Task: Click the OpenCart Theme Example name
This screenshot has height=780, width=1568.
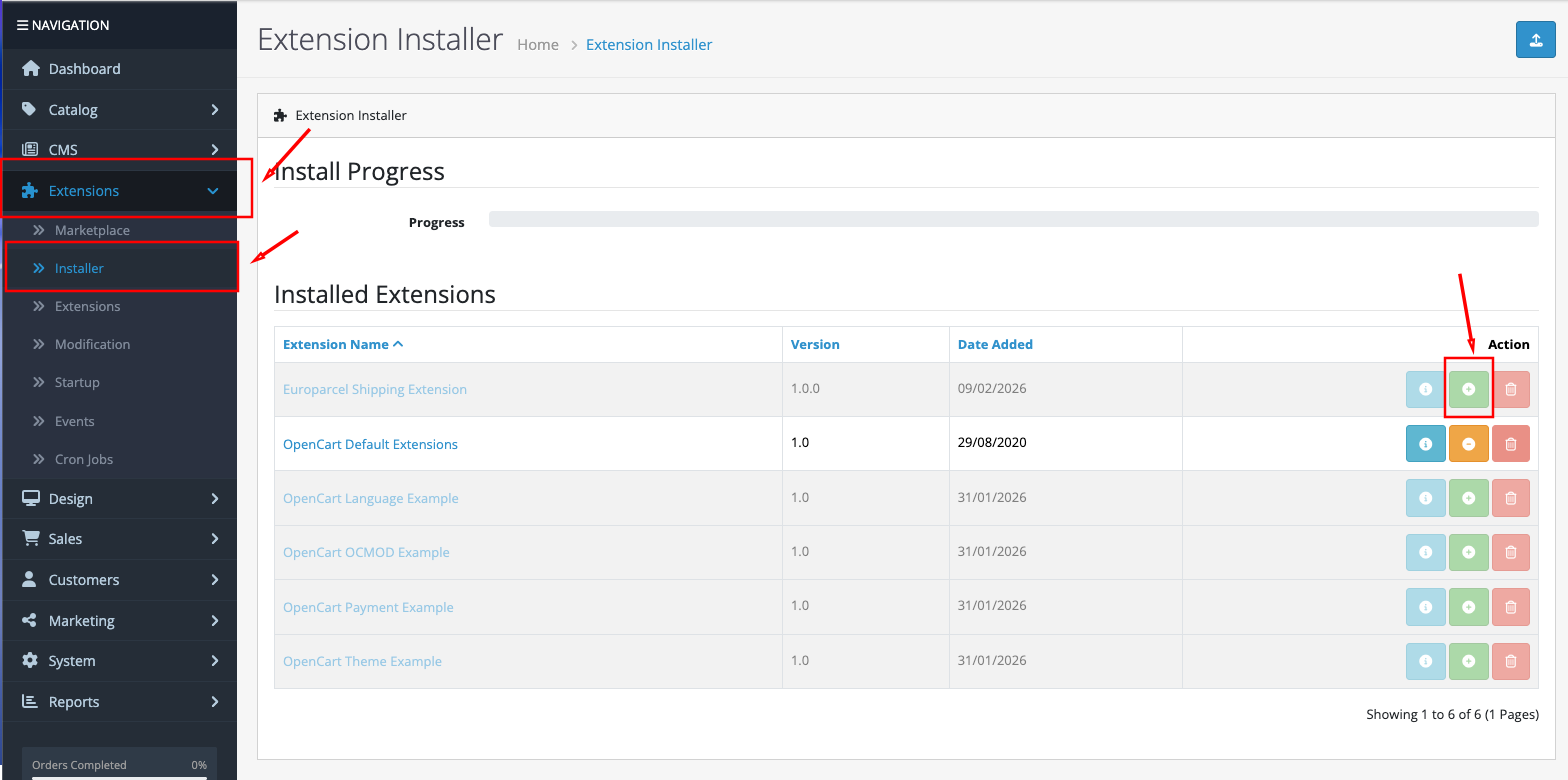Action: [362, 661]
